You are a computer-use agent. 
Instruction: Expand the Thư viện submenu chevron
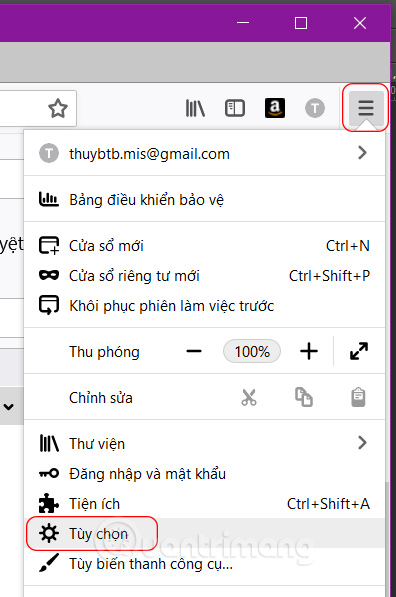tap(362, 443)
